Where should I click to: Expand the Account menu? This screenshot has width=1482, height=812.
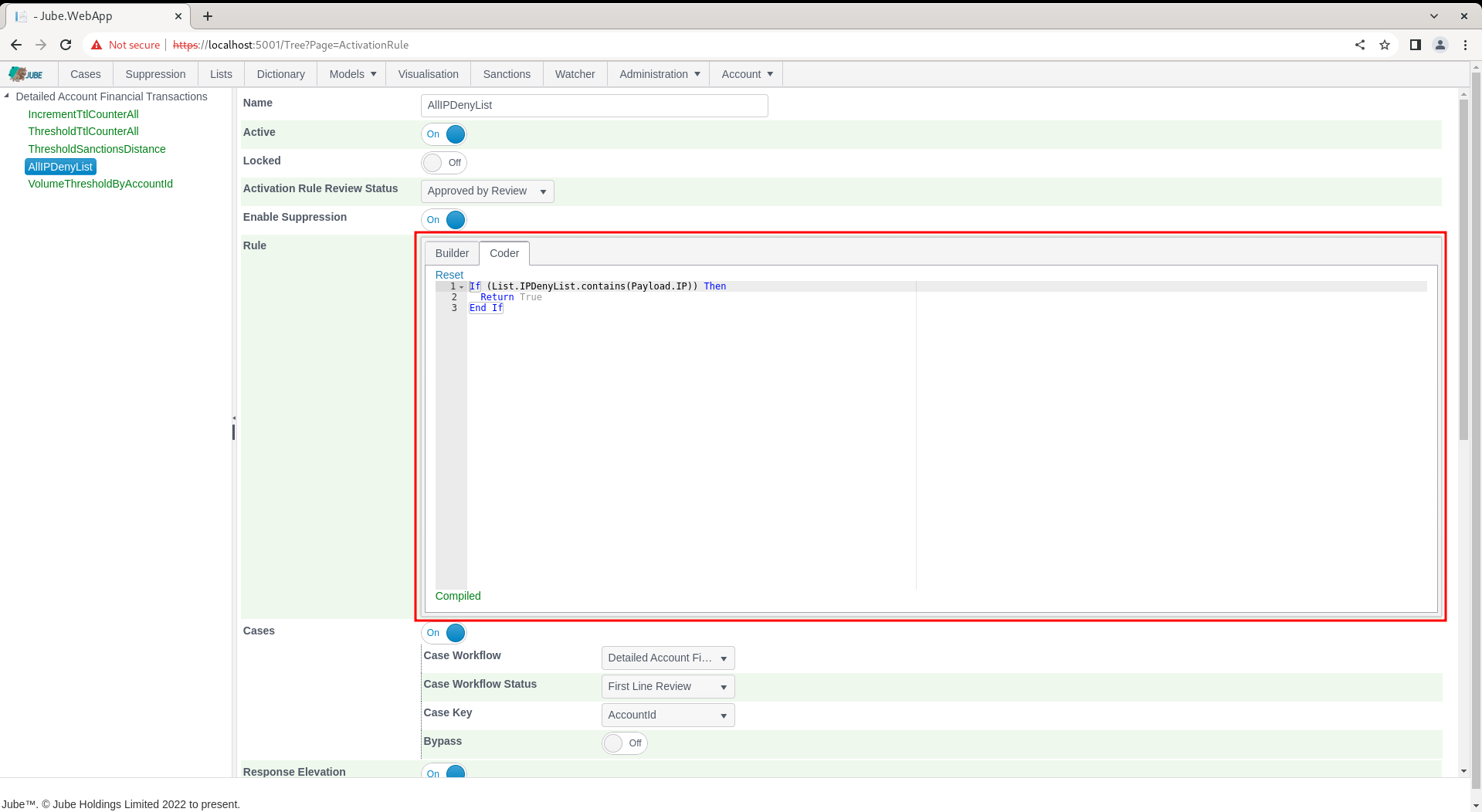pos(746,74)
